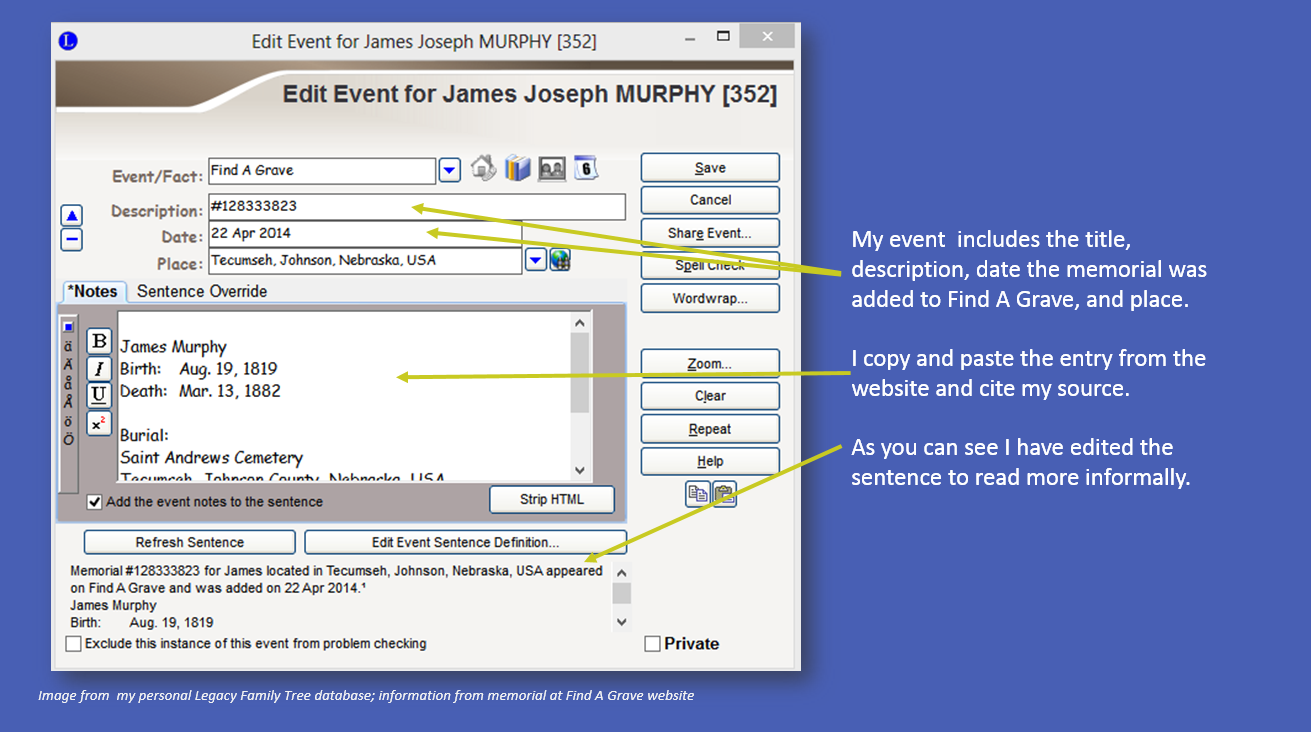This screenshot has height=732, width=1311.
Task: Click the Event/Fact field with Find A Grave
Action: click(x=322, y=170)
